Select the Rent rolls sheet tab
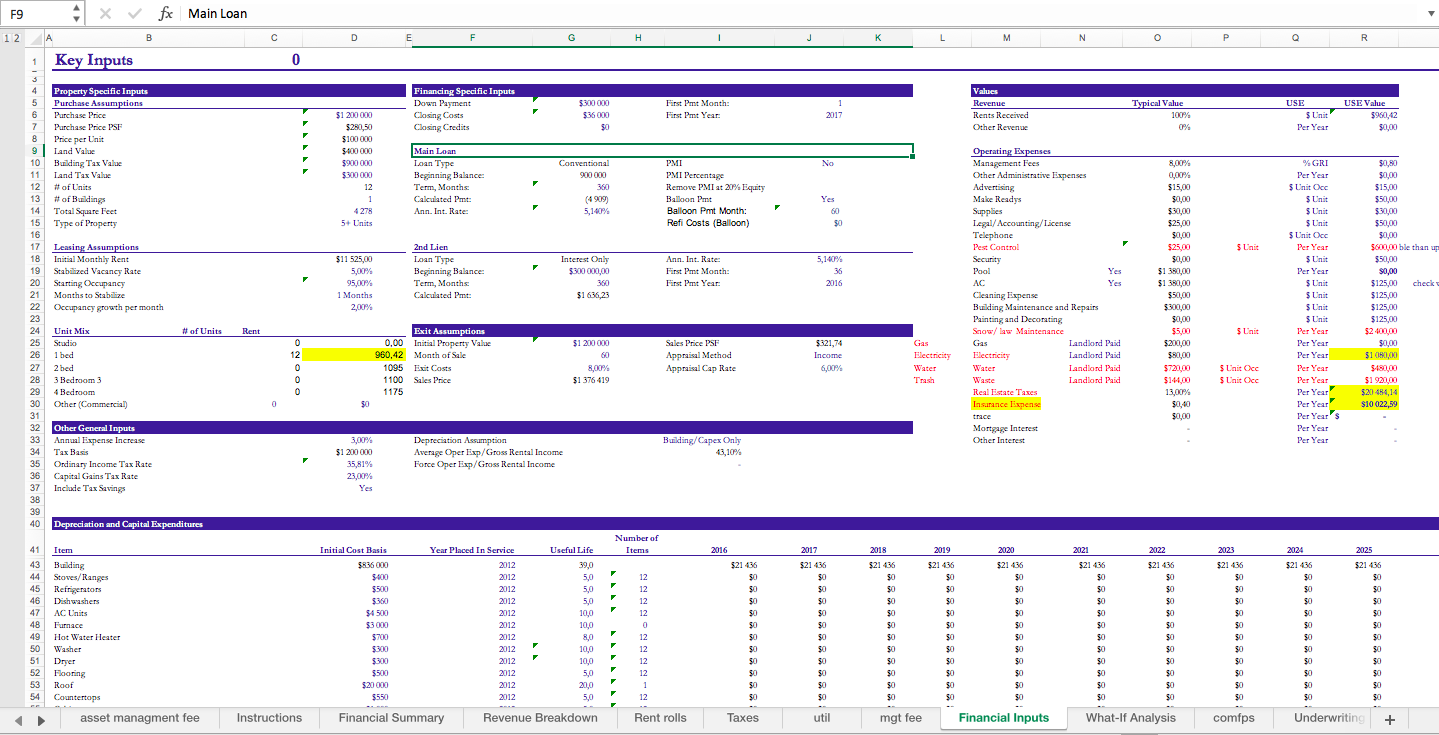This screenshot has width=1439, height=735. tap(659, 718)
